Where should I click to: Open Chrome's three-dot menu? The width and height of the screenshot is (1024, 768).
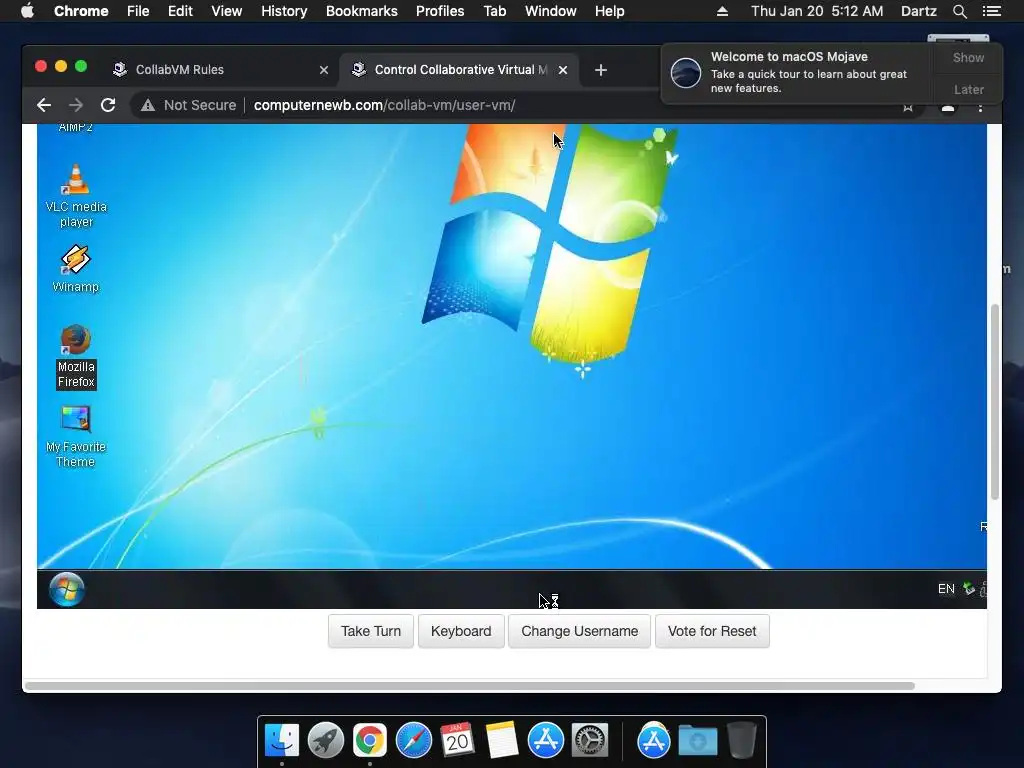[x=980, y=108]
